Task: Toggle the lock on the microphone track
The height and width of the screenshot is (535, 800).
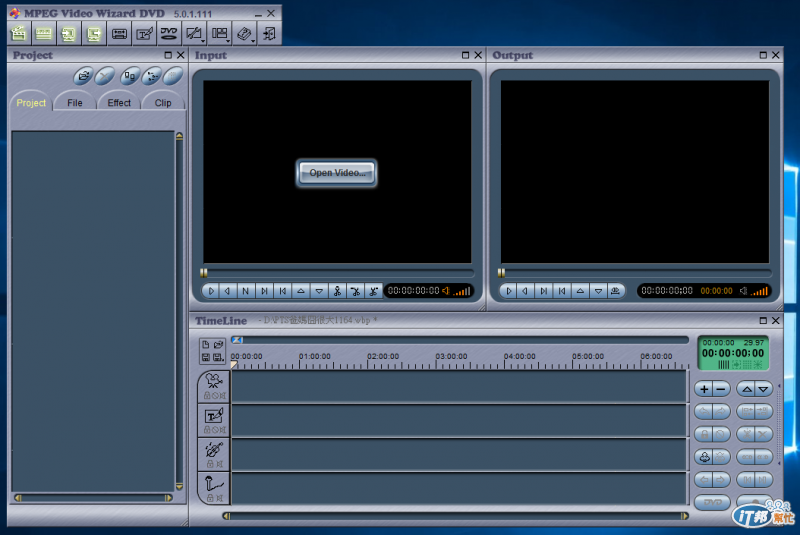Action: [x=210, y=498]
